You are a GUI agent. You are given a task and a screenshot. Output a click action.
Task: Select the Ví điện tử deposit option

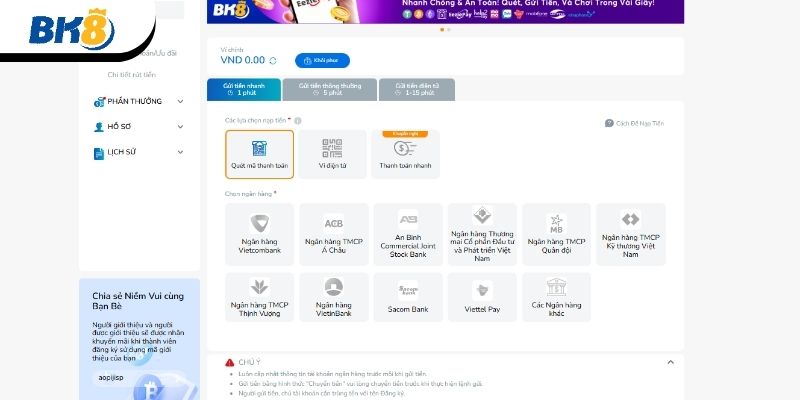coord(333,154)
